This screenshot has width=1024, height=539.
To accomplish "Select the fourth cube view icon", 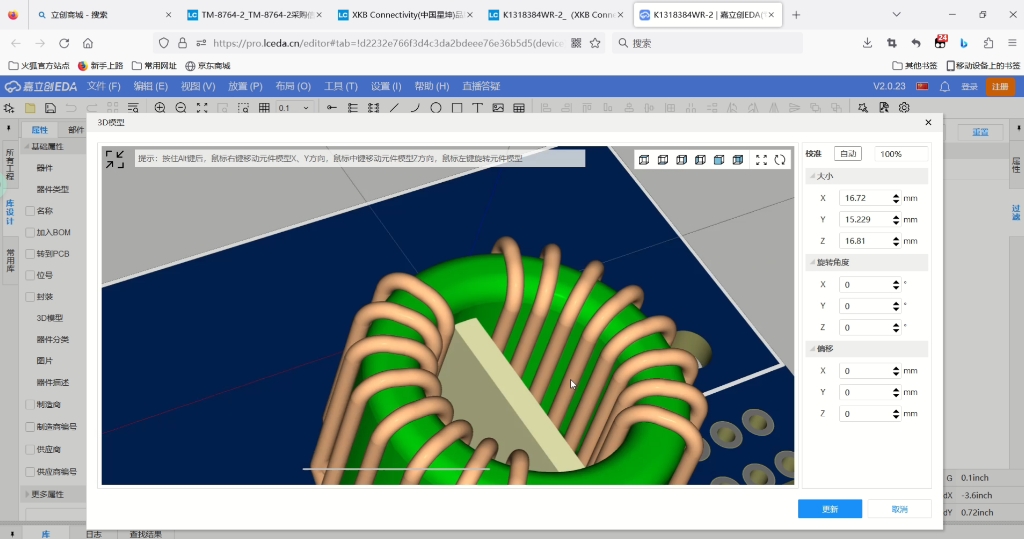I will pyautogui.click(x=700, y=159).
